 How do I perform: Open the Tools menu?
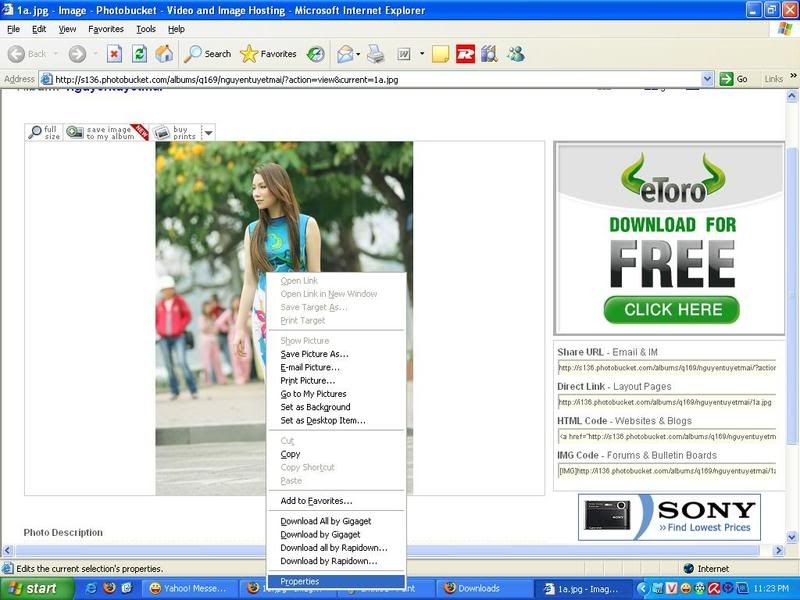pos(146,29)
